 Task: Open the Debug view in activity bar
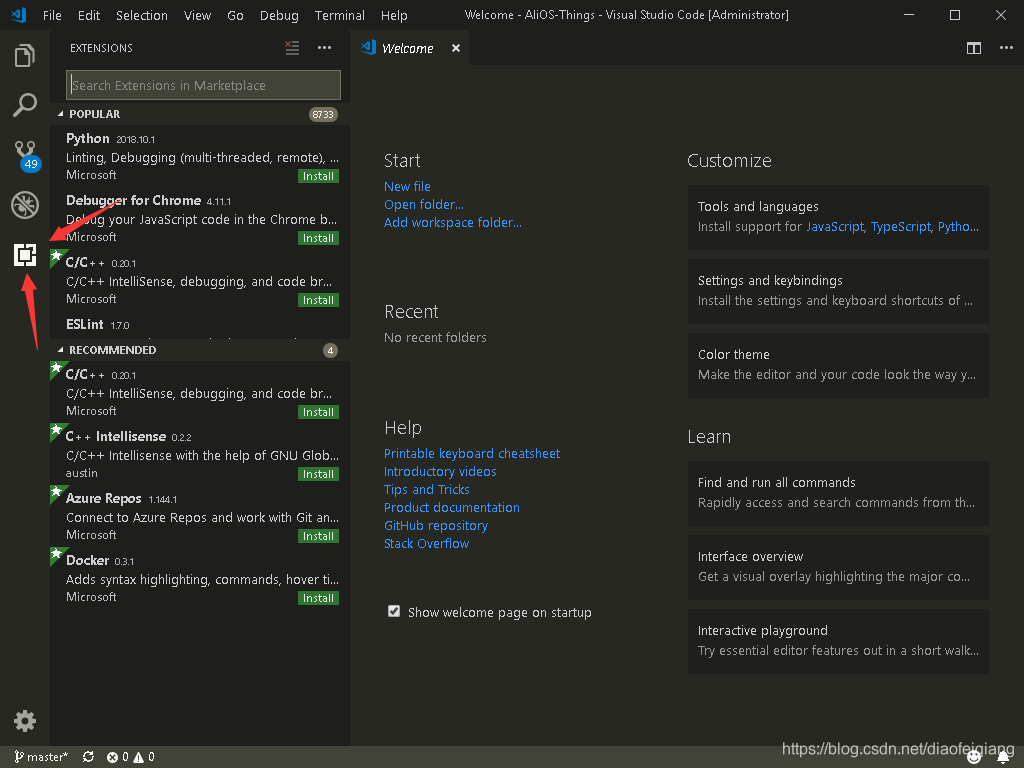pos(25,205)
